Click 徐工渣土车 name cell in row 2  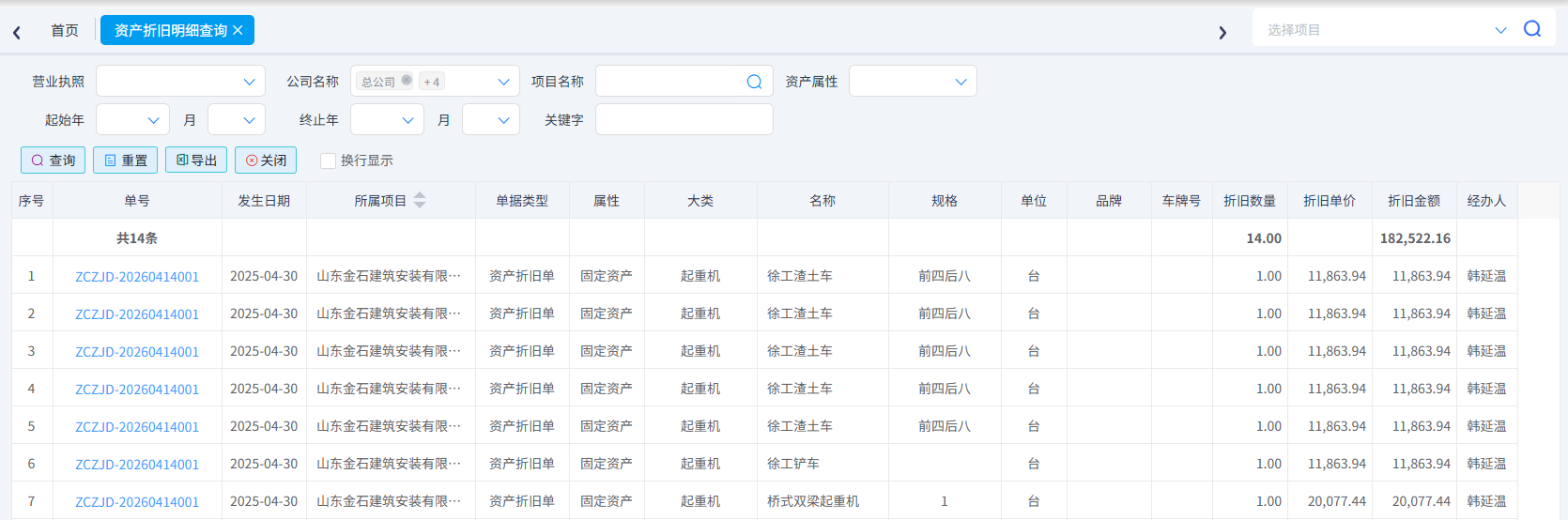tap(822, 314)
